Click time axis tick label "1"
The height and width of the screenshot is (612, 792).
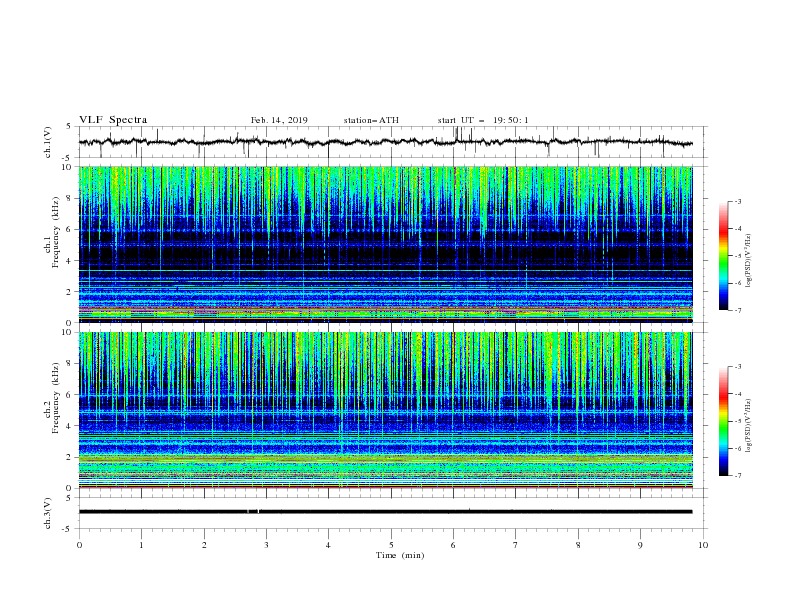(x=141, y=545)
